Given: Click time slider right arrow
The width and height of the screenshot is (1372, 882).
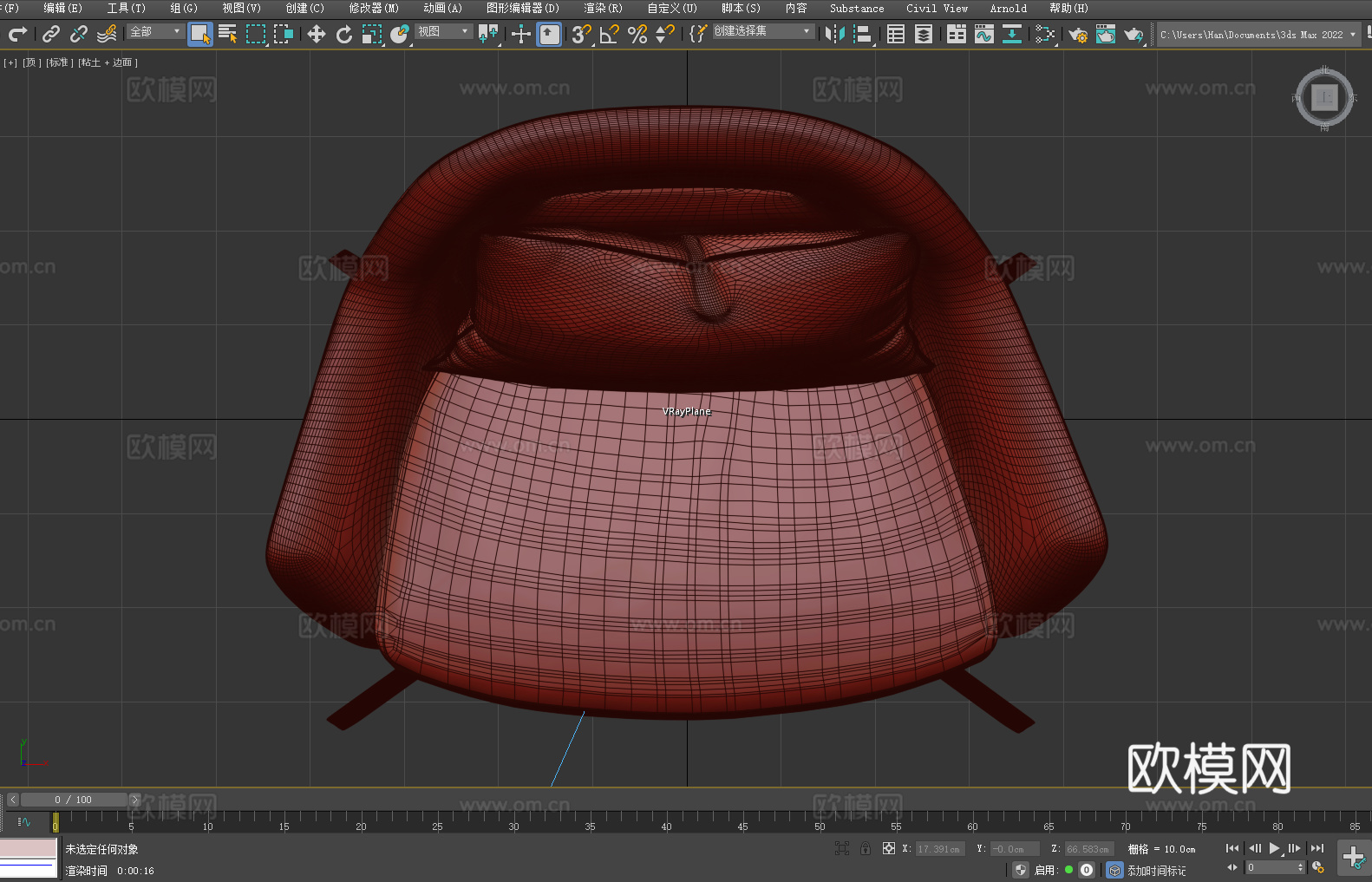Looking at the screenshot, I should point(134,800).
